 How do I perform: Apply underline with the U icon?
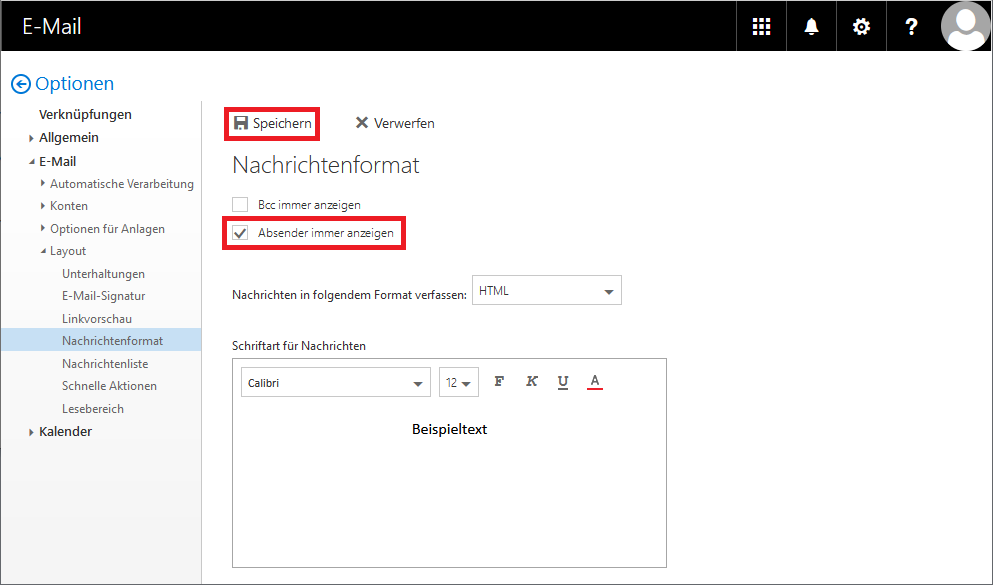pyautogui.click(x=563, y=381)
